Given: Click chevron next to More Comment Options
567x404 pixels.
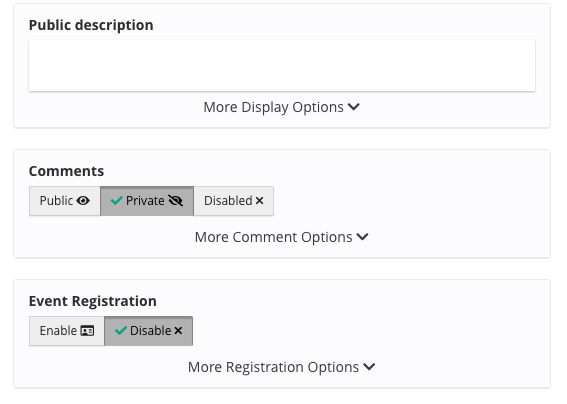Looking at the screenshot, I should (362, 237).
